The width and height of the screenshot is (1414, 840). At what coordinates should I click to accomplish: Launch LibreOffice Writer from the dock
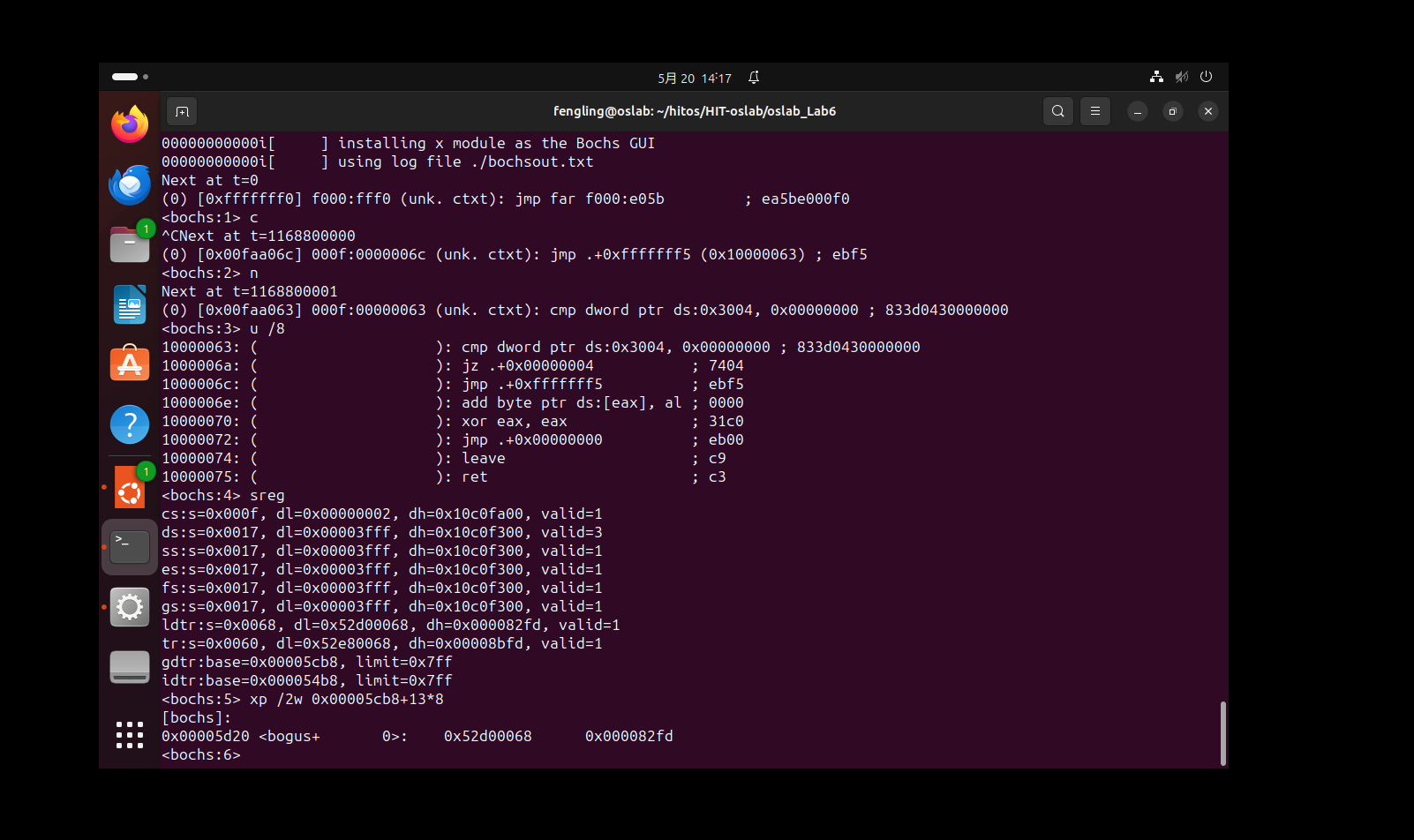point(130,304)
